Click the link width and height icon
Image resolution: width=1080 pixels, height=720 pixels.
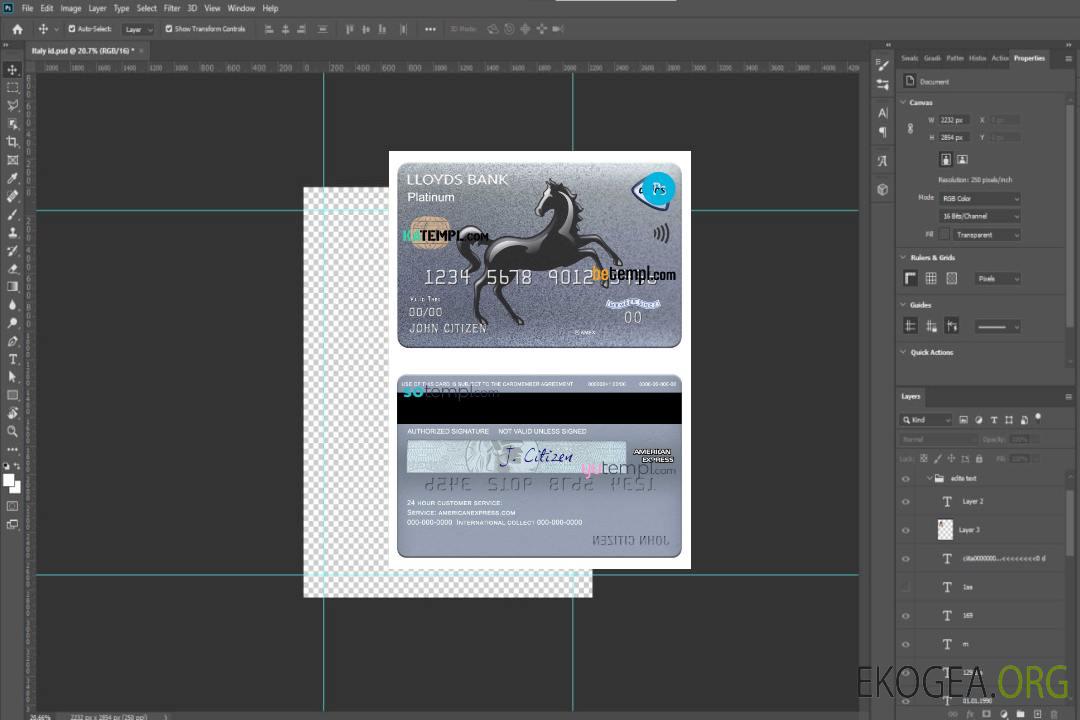910,129
